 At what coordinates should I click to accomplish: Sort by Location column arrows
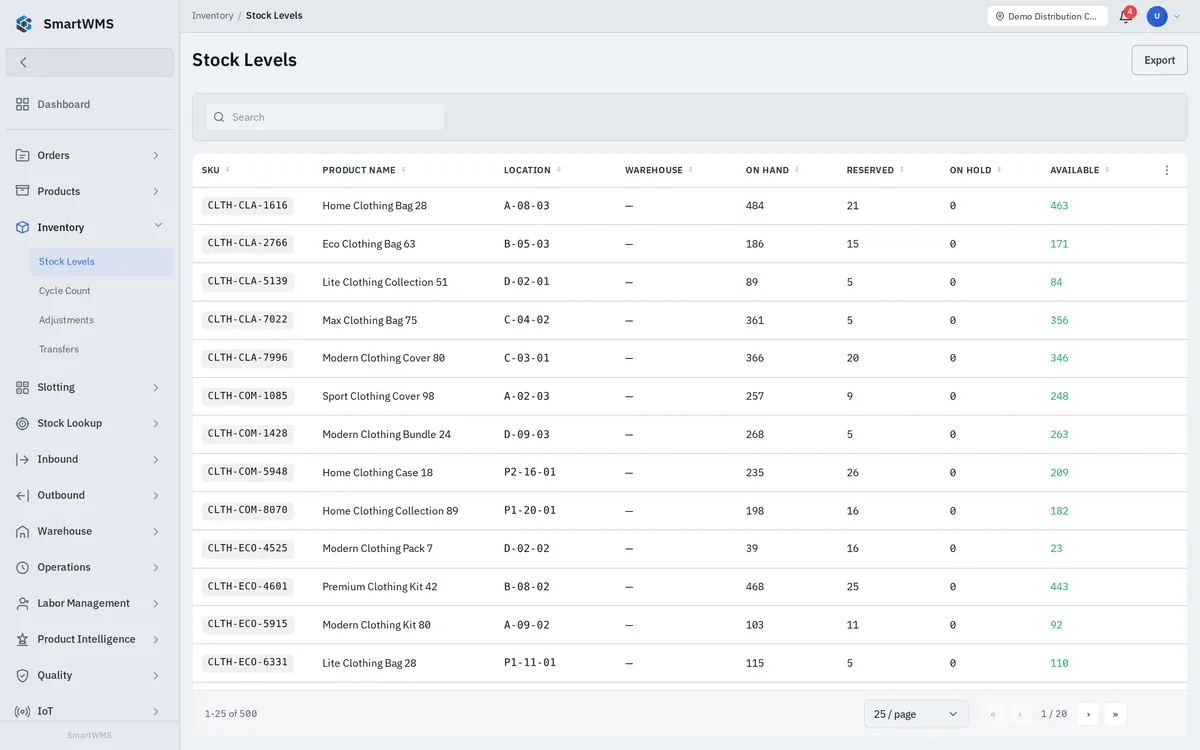[559, 170]
